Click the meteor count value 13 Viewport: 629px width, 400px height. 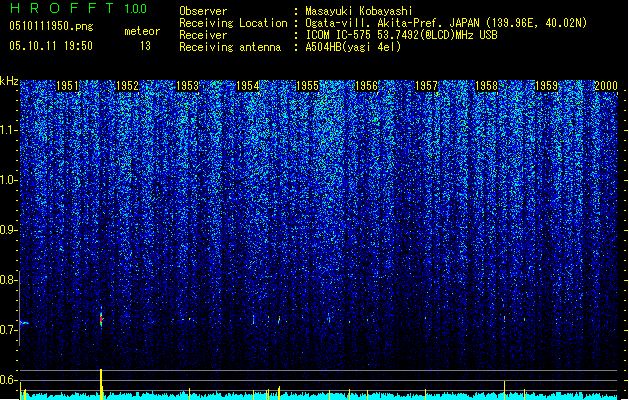(x=145, y=46)
